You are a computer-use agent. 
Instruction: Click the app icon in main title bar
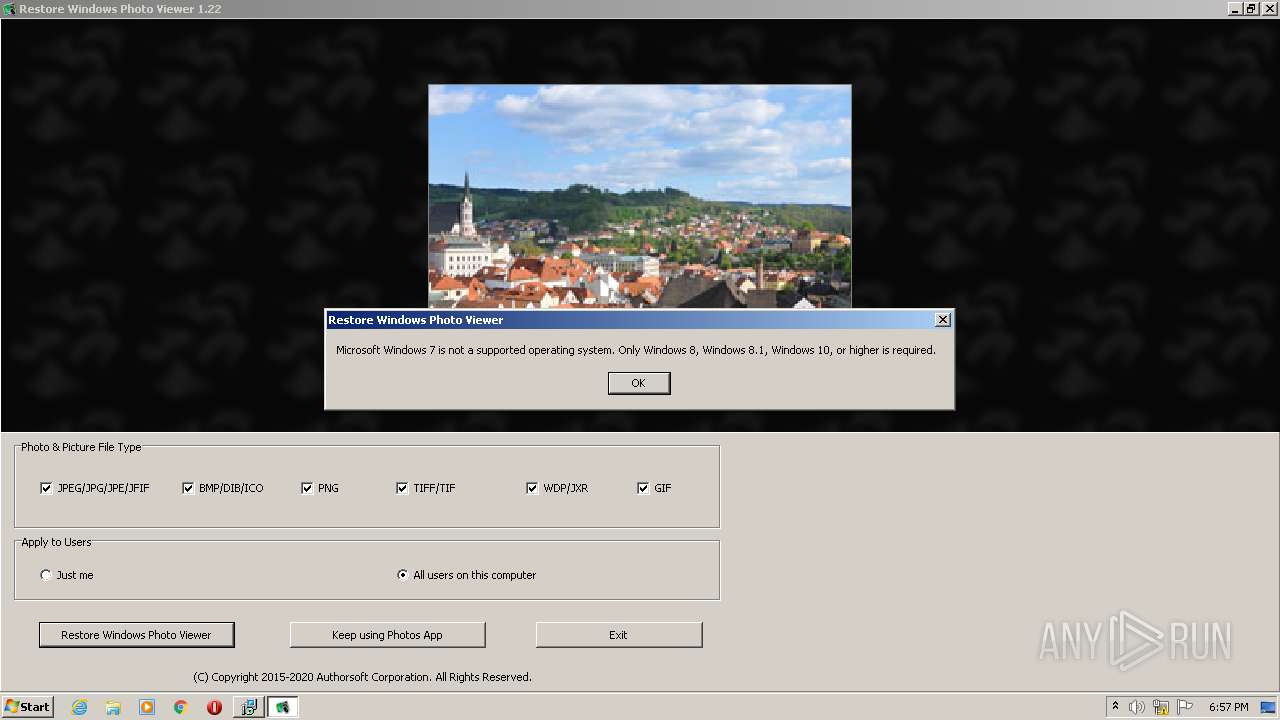click(x=9, y=9)
